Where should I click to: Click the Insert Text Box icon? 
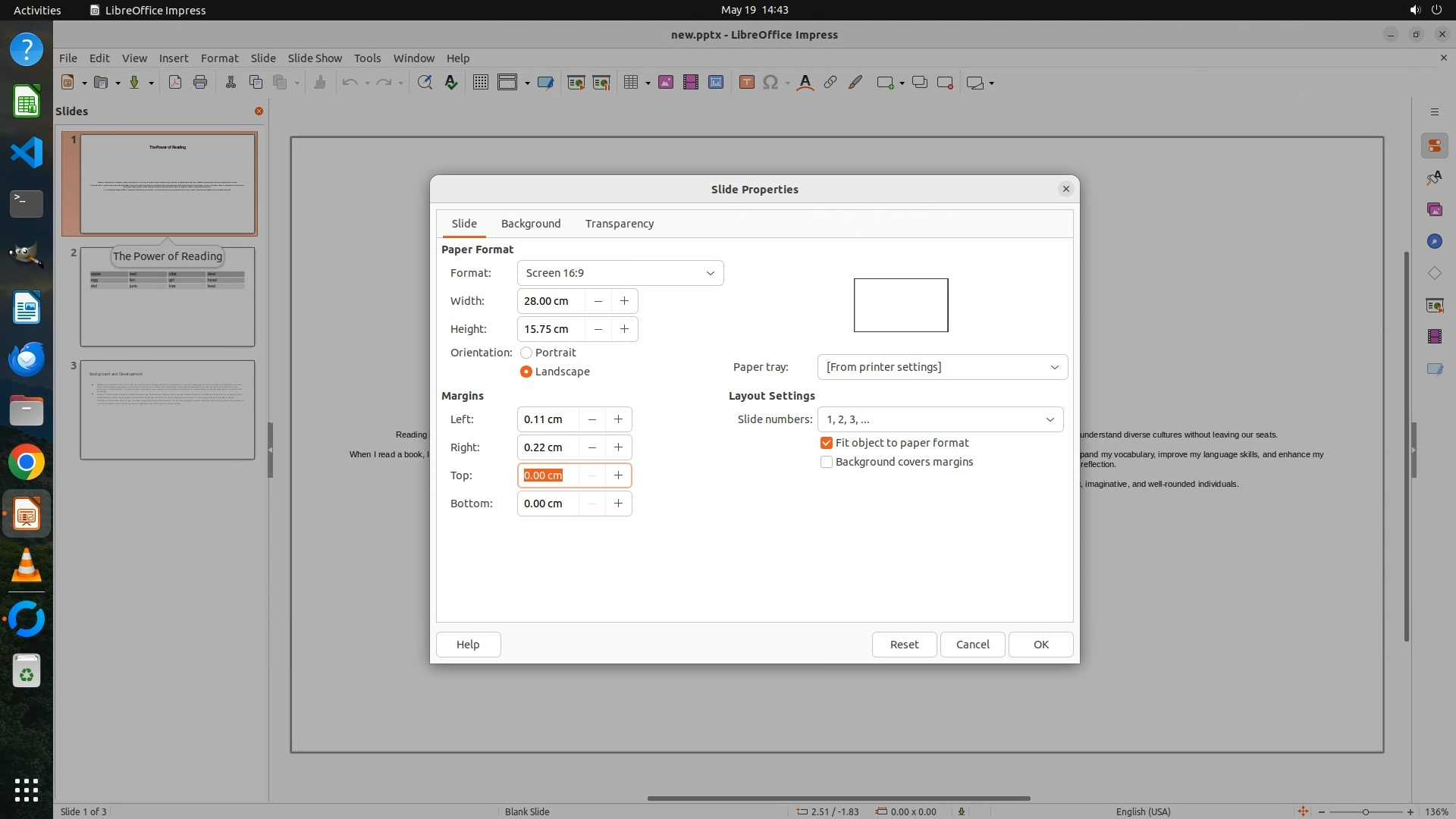click(x=746, y=83)
